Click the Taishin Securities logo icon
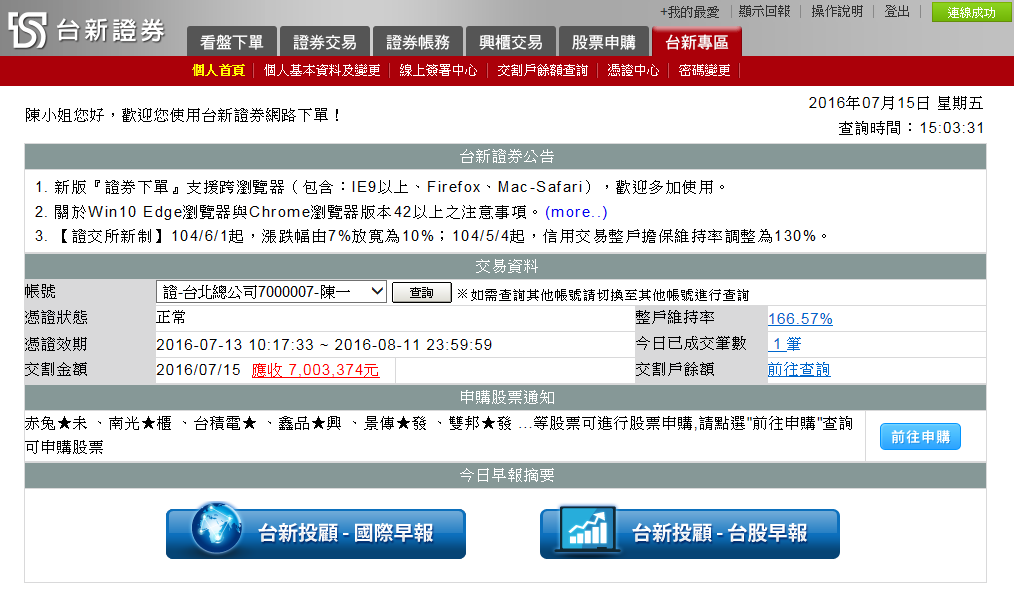Image resolution: width=1014 pixels, height=596 pixels. tap(27, 31)
